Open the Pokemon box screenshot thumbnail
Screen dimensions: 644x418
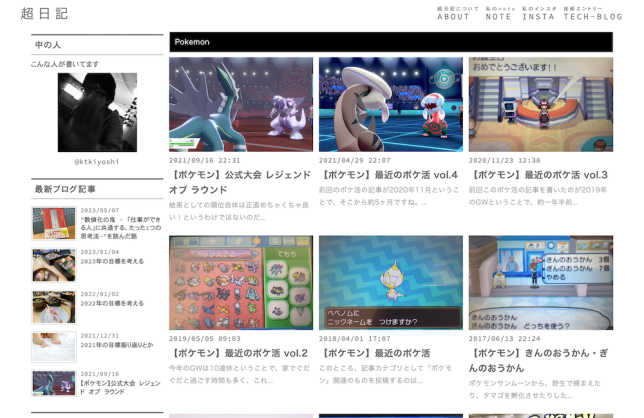(241, 282)
